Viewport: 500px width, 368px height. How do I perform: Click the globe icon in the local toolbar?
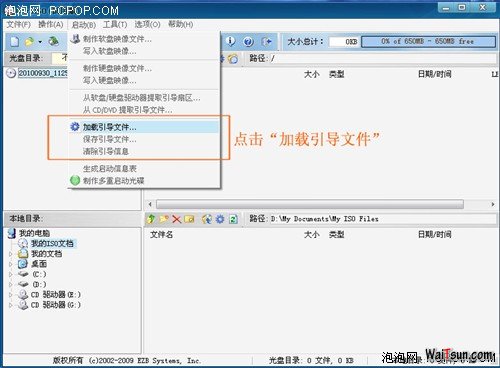tap(207, 219)
